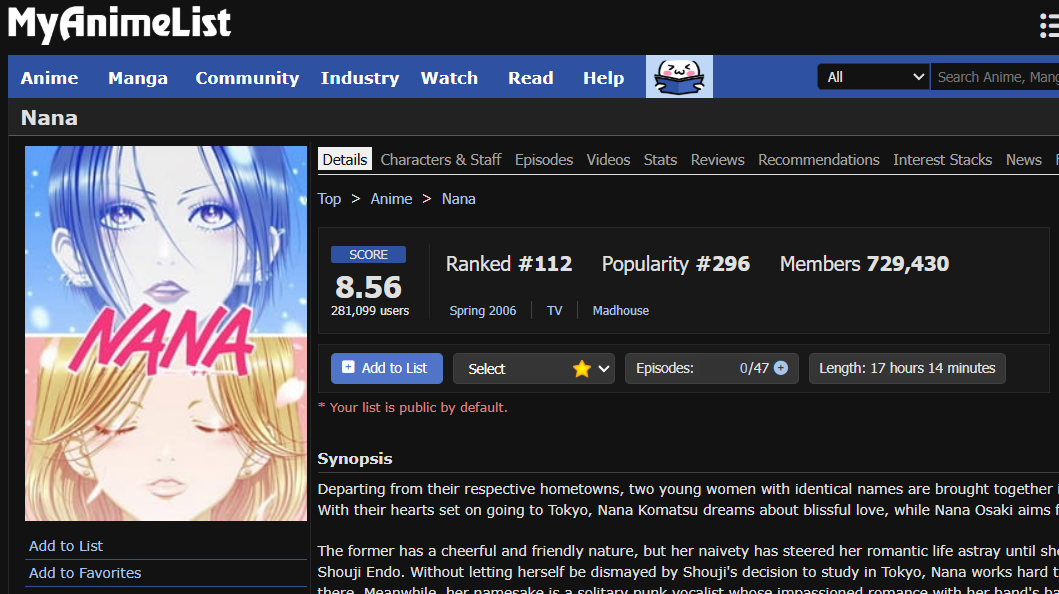Click Add to Favorites link
The image size is (1059, 594).
pyautogui.click(x=85, y=573)
